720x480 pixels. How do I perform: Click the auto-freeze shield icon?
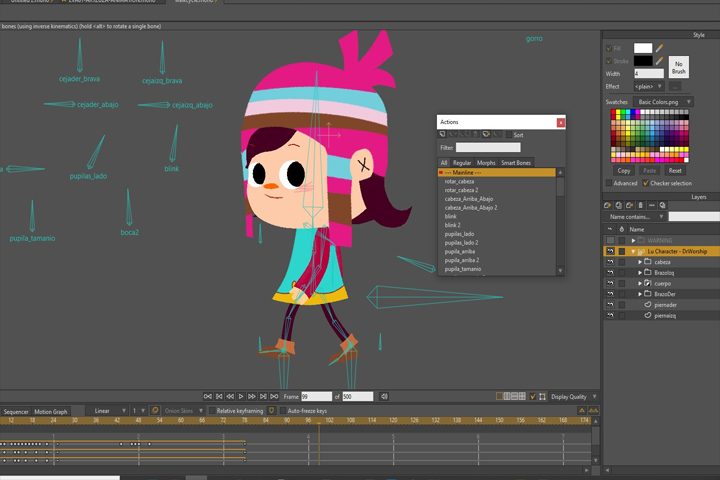pos(271,410)
